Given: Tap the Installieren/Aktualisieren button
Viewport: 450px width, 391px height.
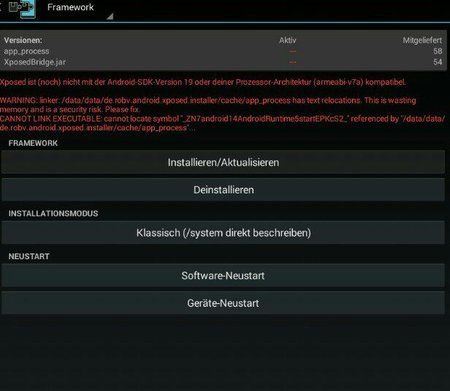Looking at the screenshot, I should click(223, 162).
